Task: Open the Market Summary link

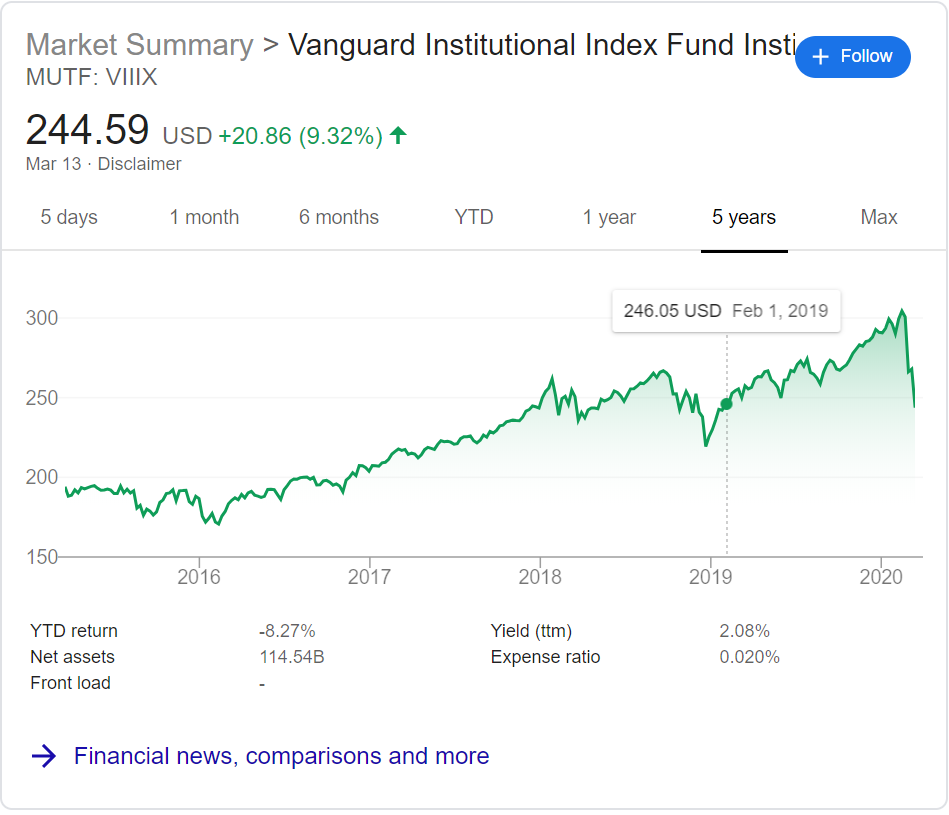Action: pyautogui.click(x=139, y=45)
